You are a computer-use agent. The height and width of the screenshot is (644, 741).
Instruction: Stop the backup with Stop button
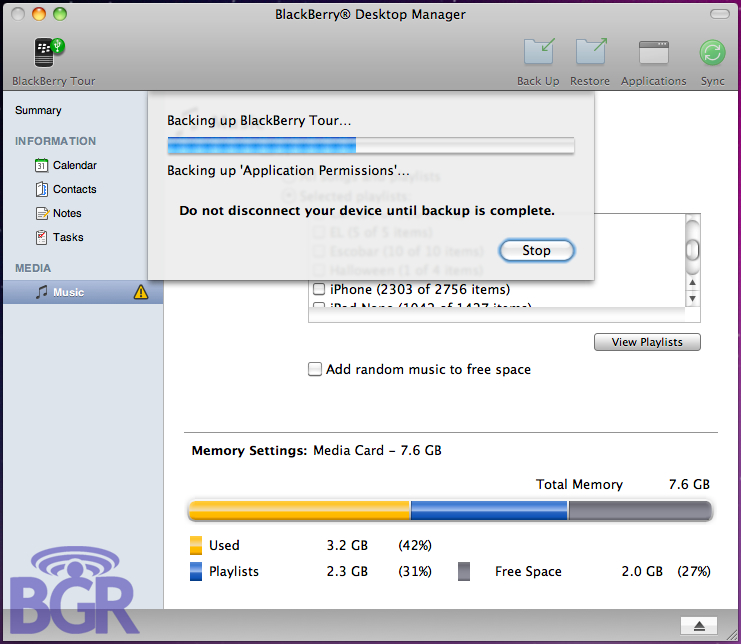click(x=536, y=250)
